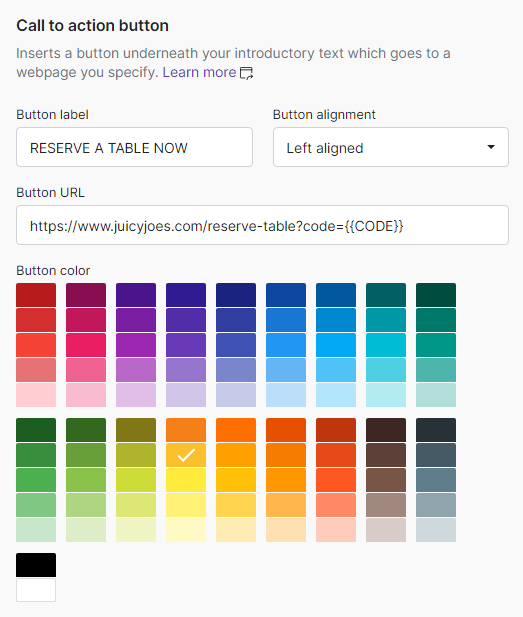Click the Button label input field
Image resolution: width=523 pixels, height=617 pixels.
pyautogui.click(x=134, y=147)
